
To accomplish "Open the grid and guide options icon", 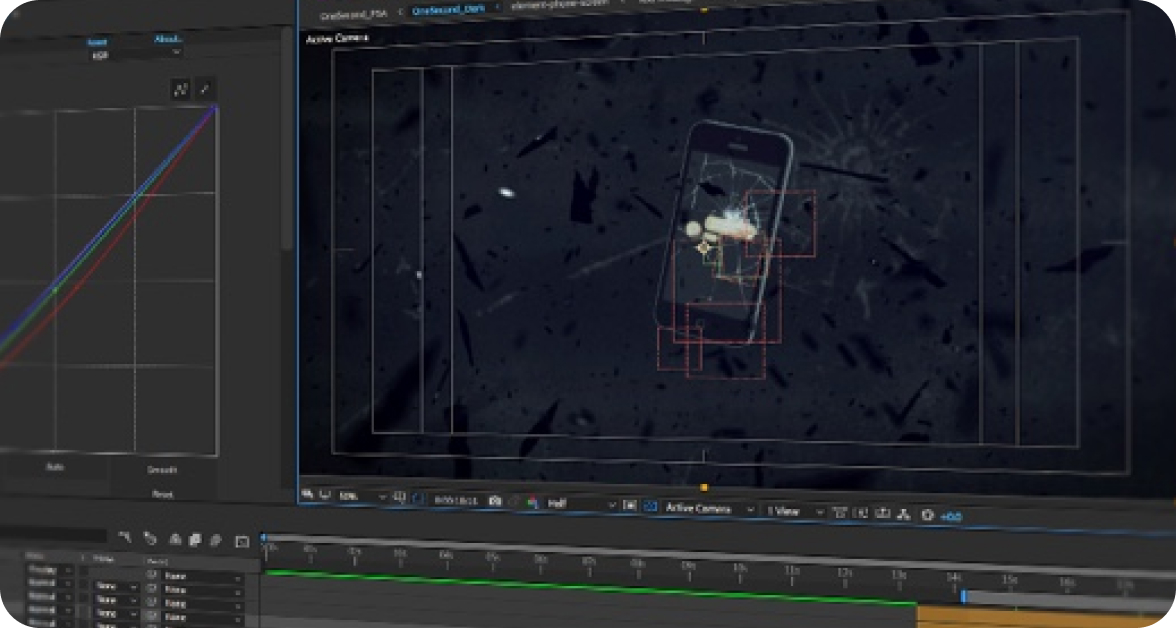I will (400, 497).
